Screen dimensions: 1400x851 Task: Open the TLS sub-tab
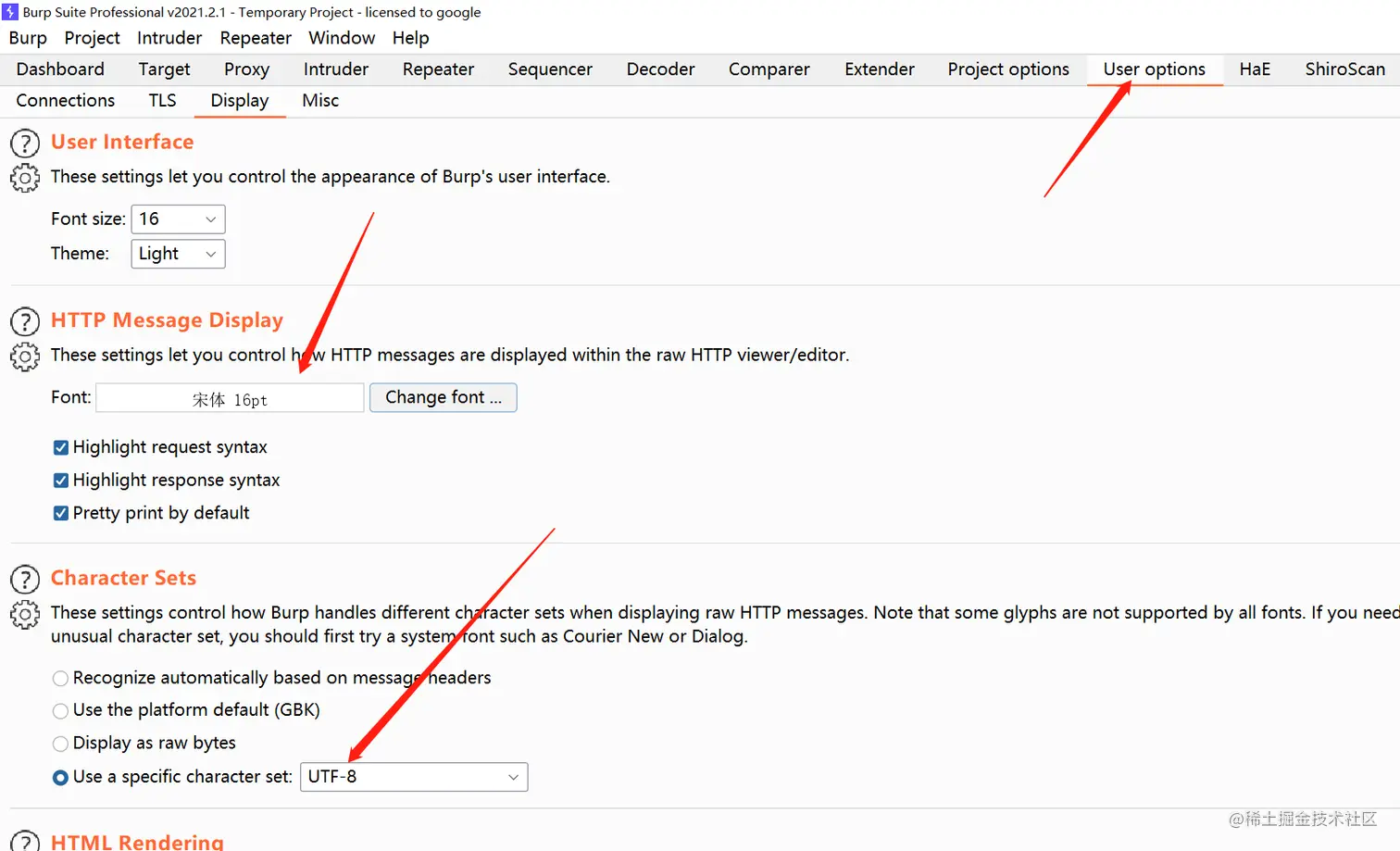pos(162,101)
